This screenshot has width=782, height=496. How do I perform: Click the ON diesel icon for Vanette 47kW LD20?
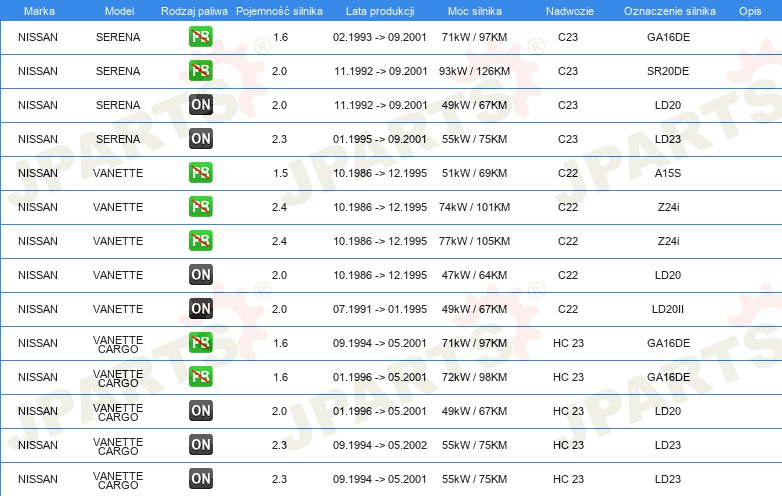click(x=200, y=275)
